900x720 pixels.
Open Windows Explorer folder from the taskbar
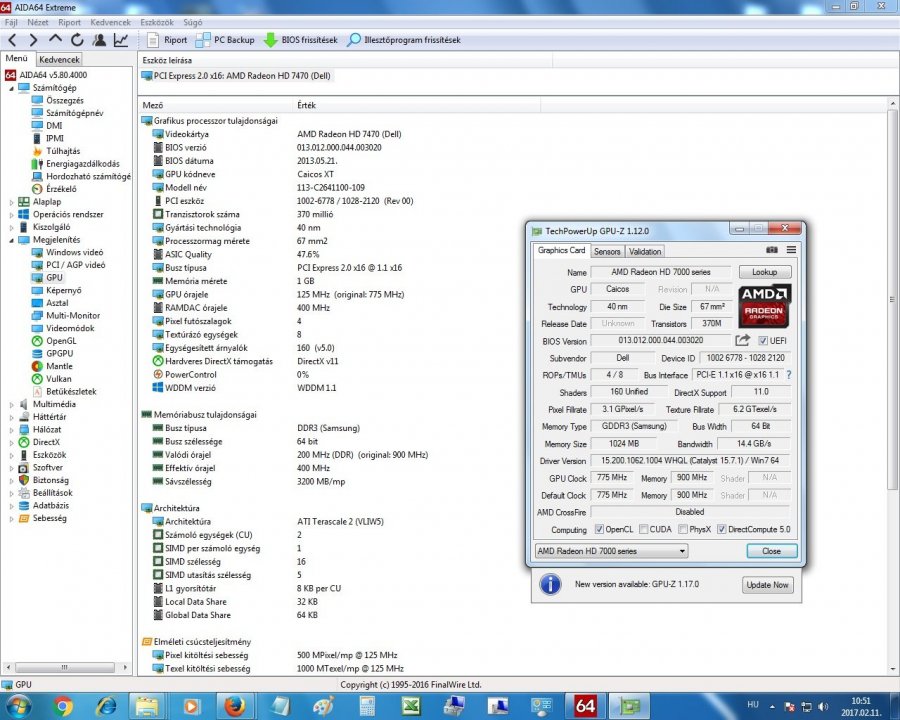coord(147,706)
